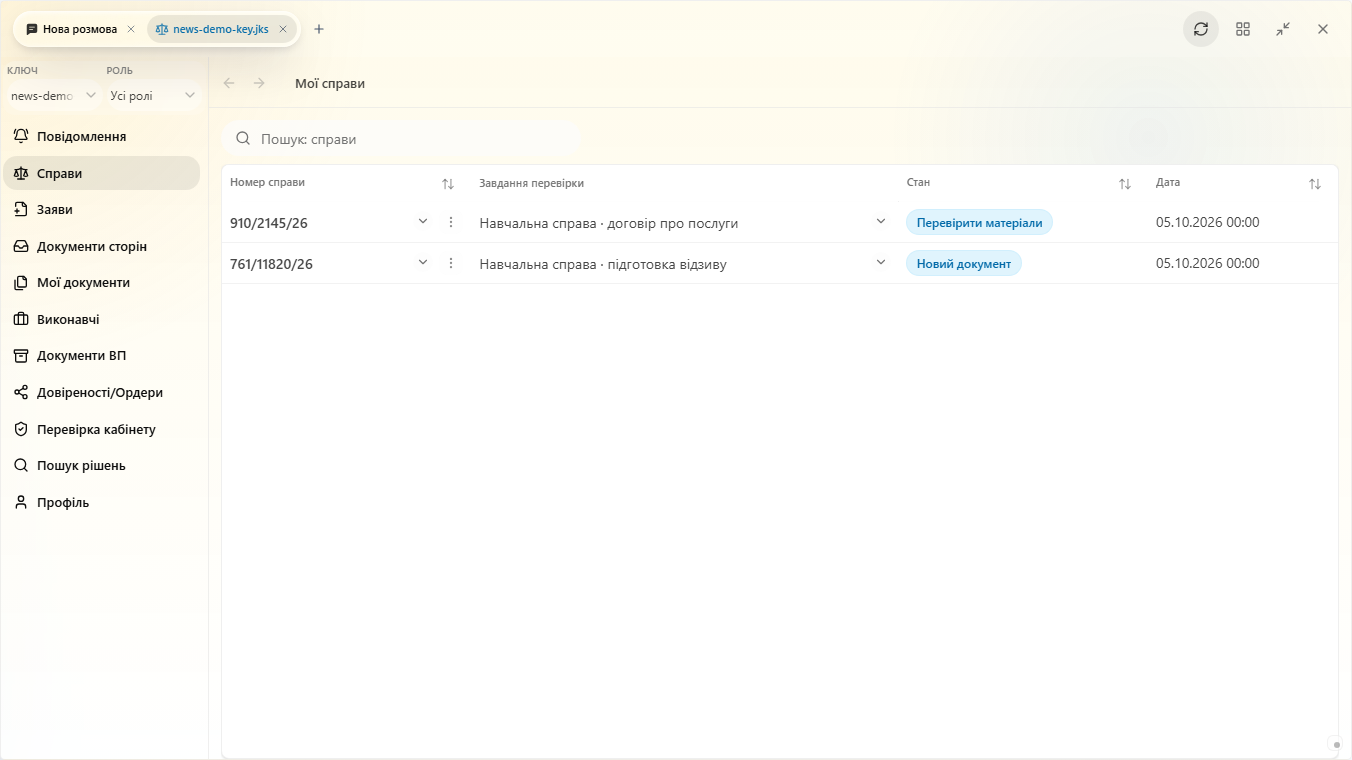Close the news-demo-key.jks tab
The width and height of the screenshot is (1352, 760).
point(283,29)
